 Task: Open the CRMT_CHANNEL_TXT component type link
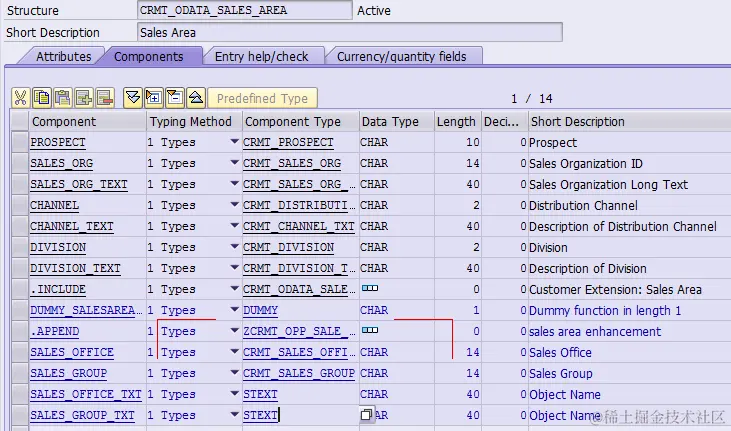[x=299, y=226]
